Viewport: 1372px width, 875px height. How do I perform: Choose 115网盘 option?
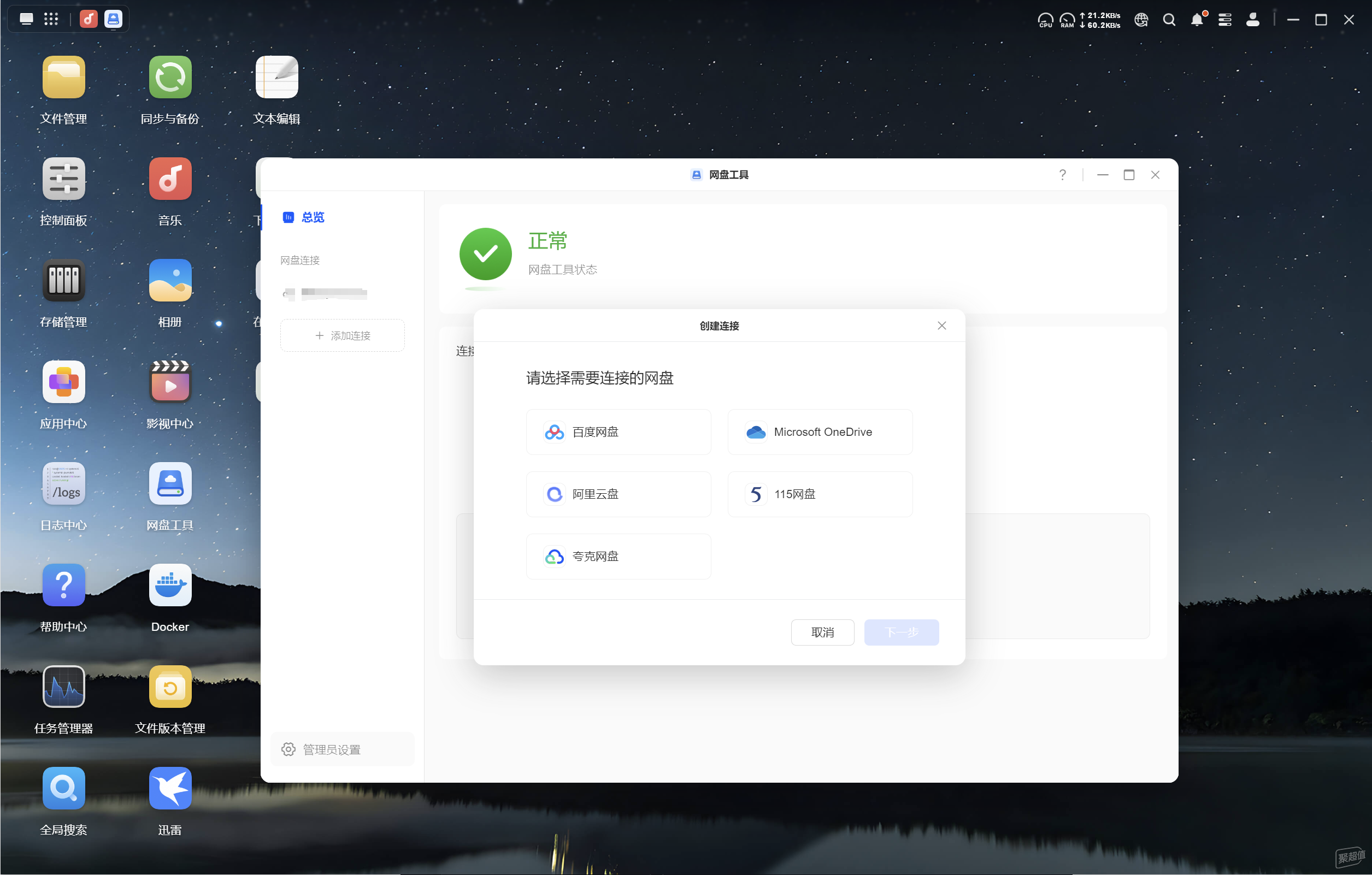pos(820,494)
